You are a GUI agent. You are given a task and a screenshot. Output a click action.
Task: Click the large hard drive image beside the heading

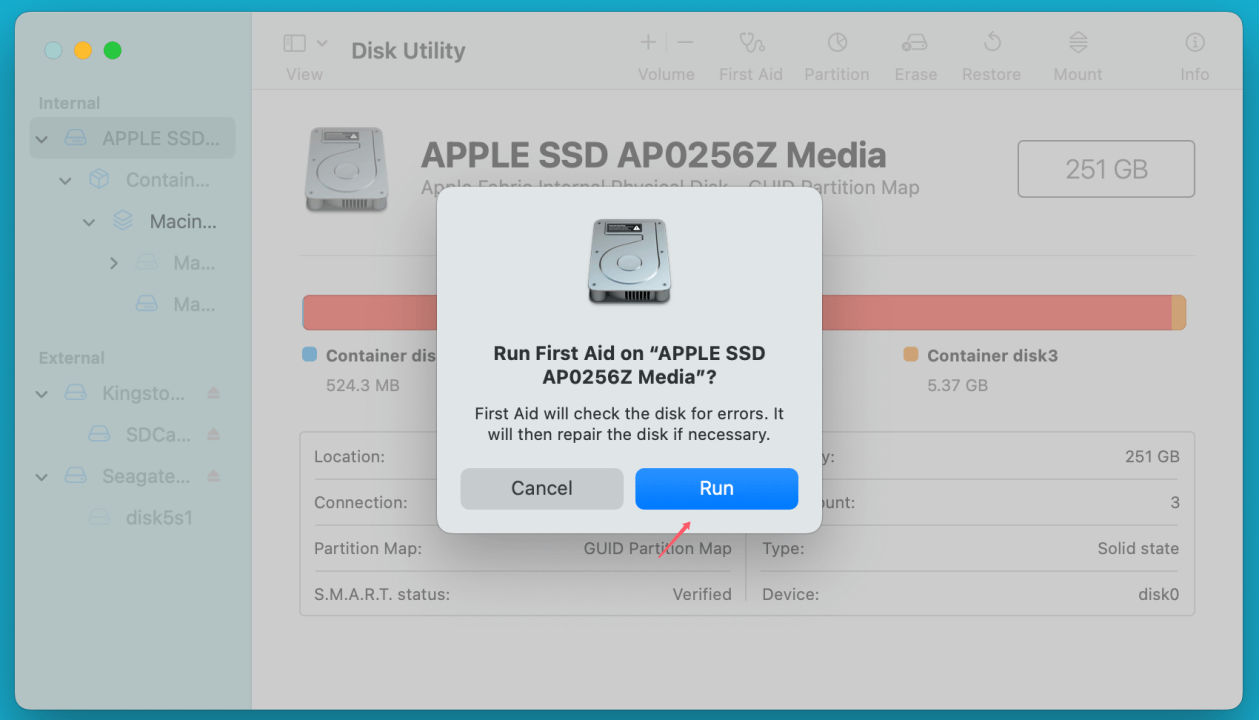pyautogui.click(x=345, y=169)
